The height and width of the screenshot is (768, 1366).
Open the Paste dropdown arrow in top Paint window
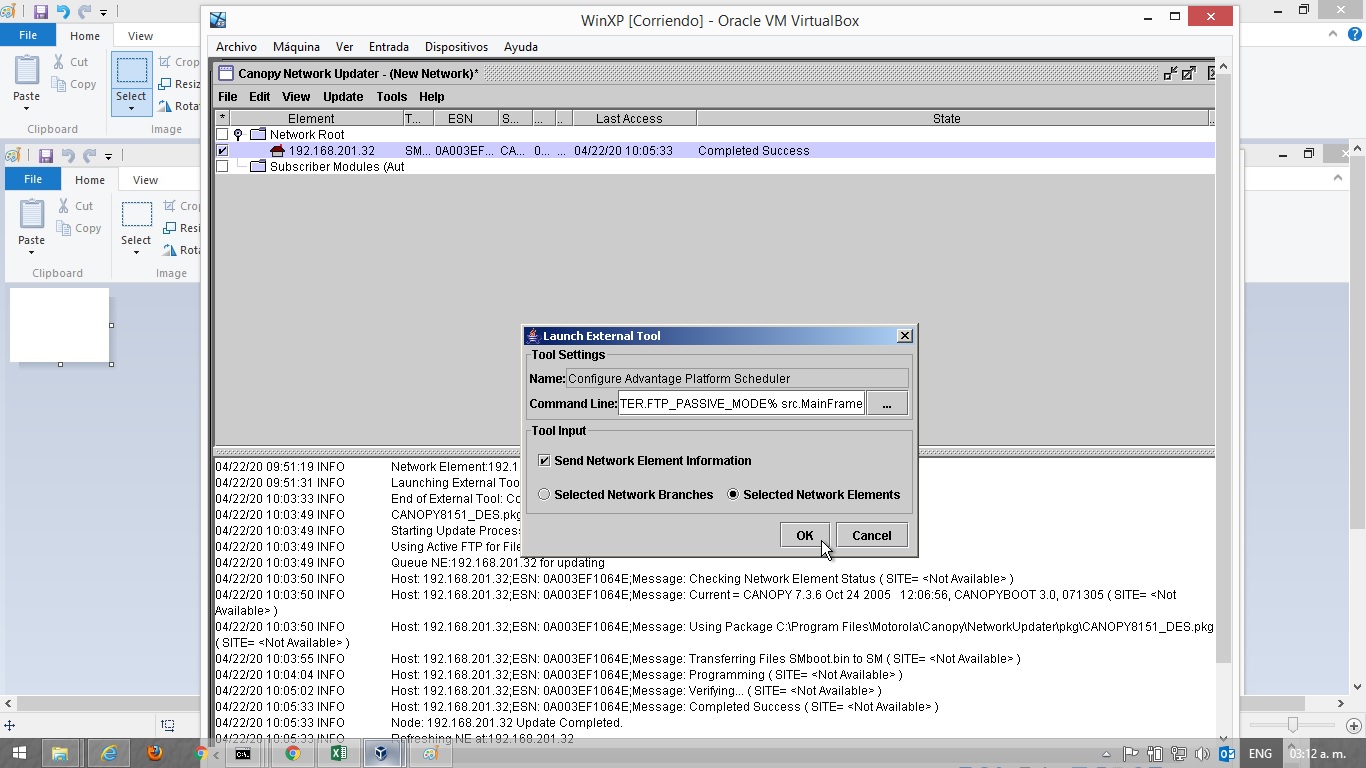coord(26,108)
